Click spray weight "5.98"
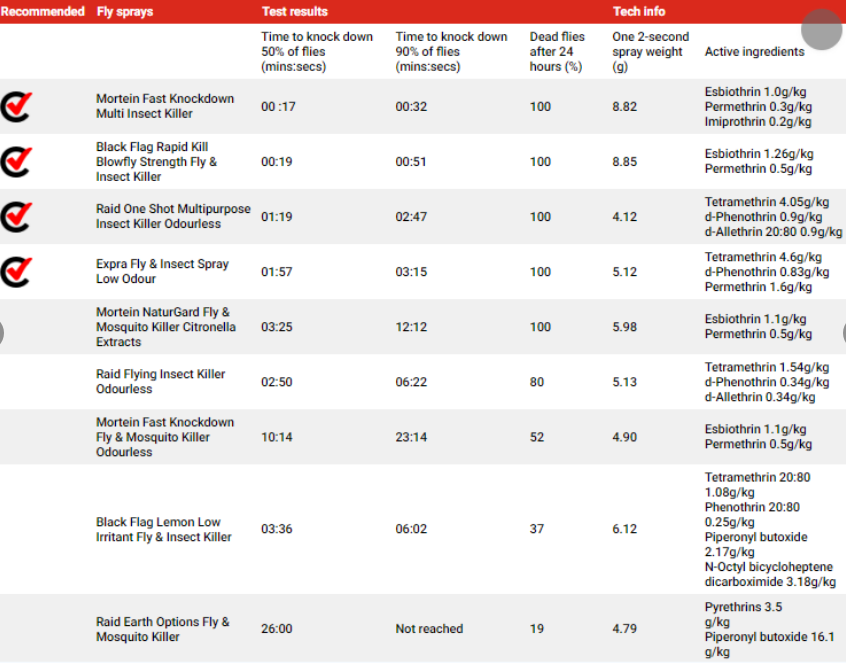The image size is (846, 663). (x=625, y=326)
